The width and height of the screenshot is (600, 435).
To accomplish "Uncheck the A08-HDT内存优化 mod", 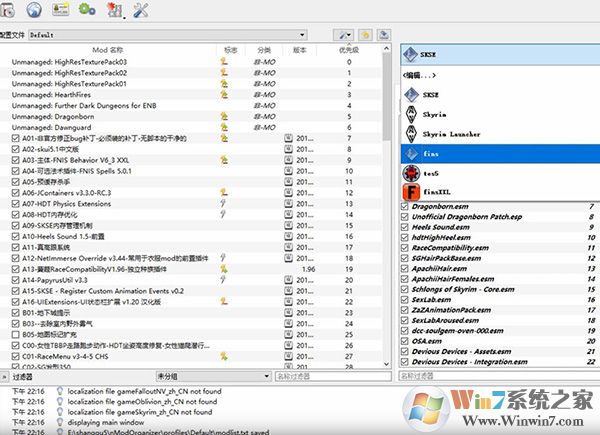I will tap(6, 214).
